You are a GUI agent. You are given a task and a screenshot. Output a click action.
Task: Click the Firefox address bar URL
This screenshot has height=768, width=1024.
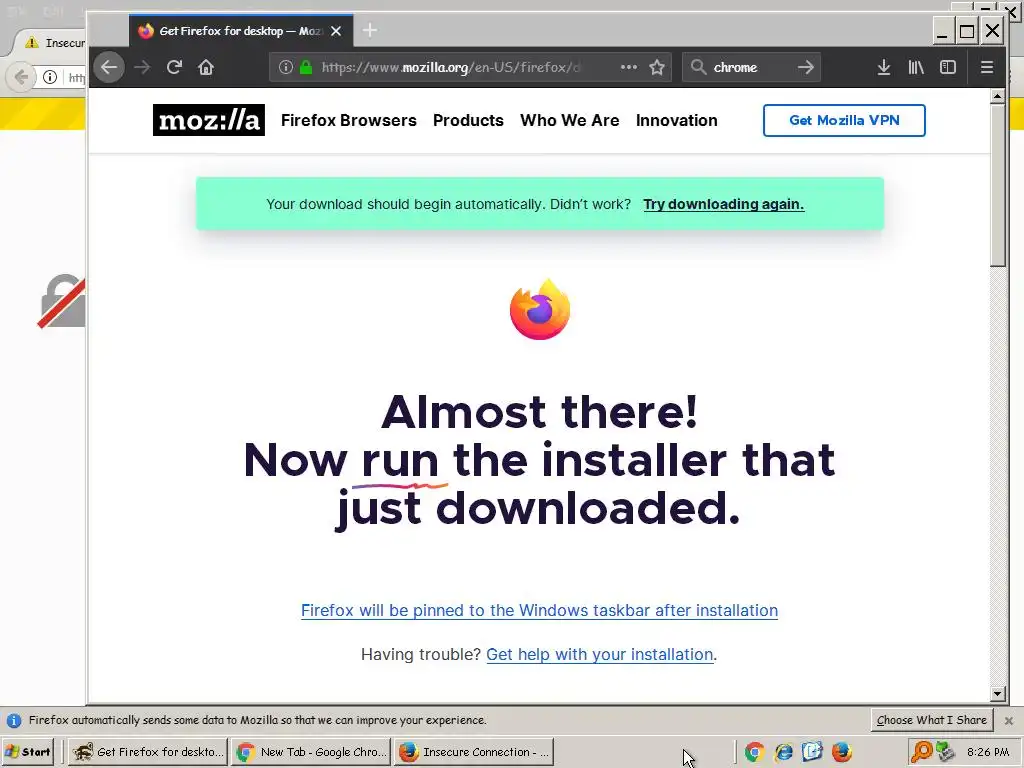point(451,67)
